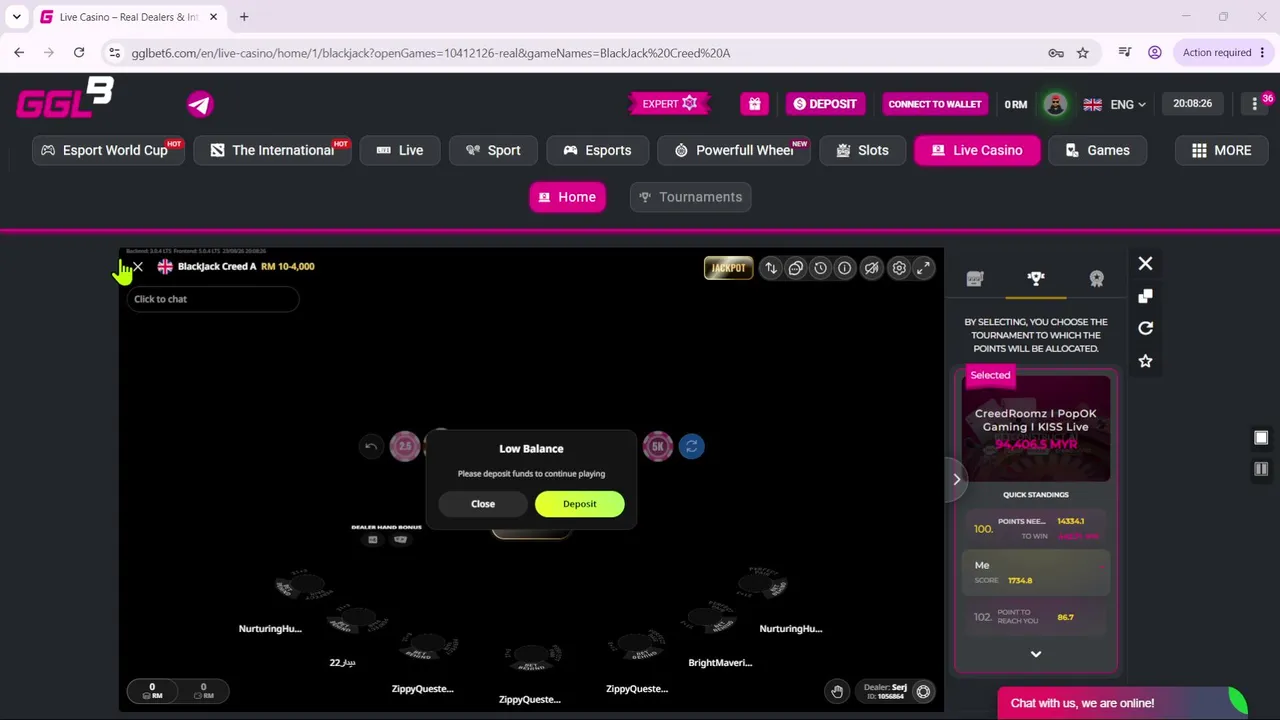
Task: Open the Tournaments sub-tab
Action: 690,197
